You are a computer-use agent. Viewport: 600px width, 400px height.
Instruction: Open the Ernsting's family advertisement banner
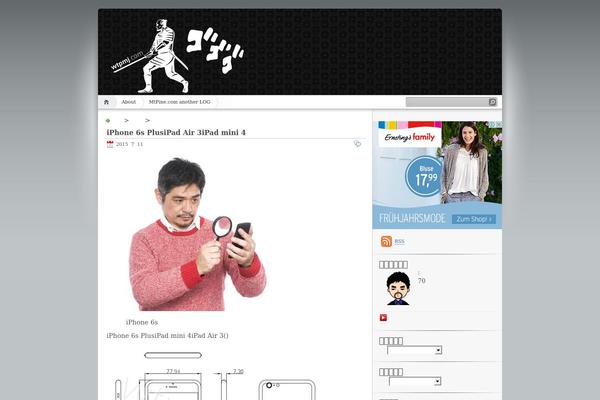coord(437,175)
